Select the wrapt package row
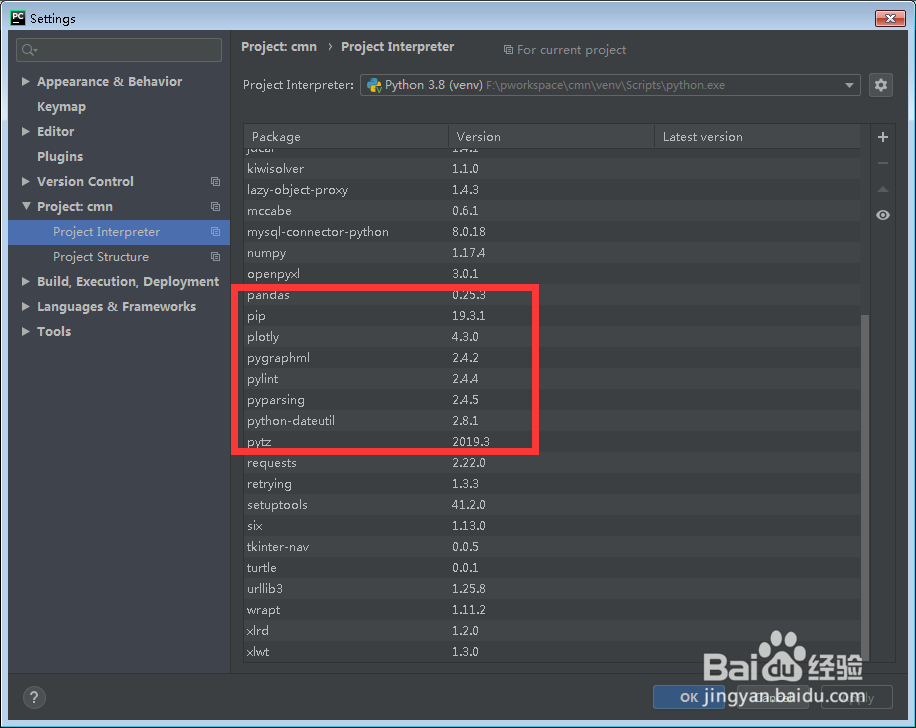 pyautogui.click(x=551, y=611)
